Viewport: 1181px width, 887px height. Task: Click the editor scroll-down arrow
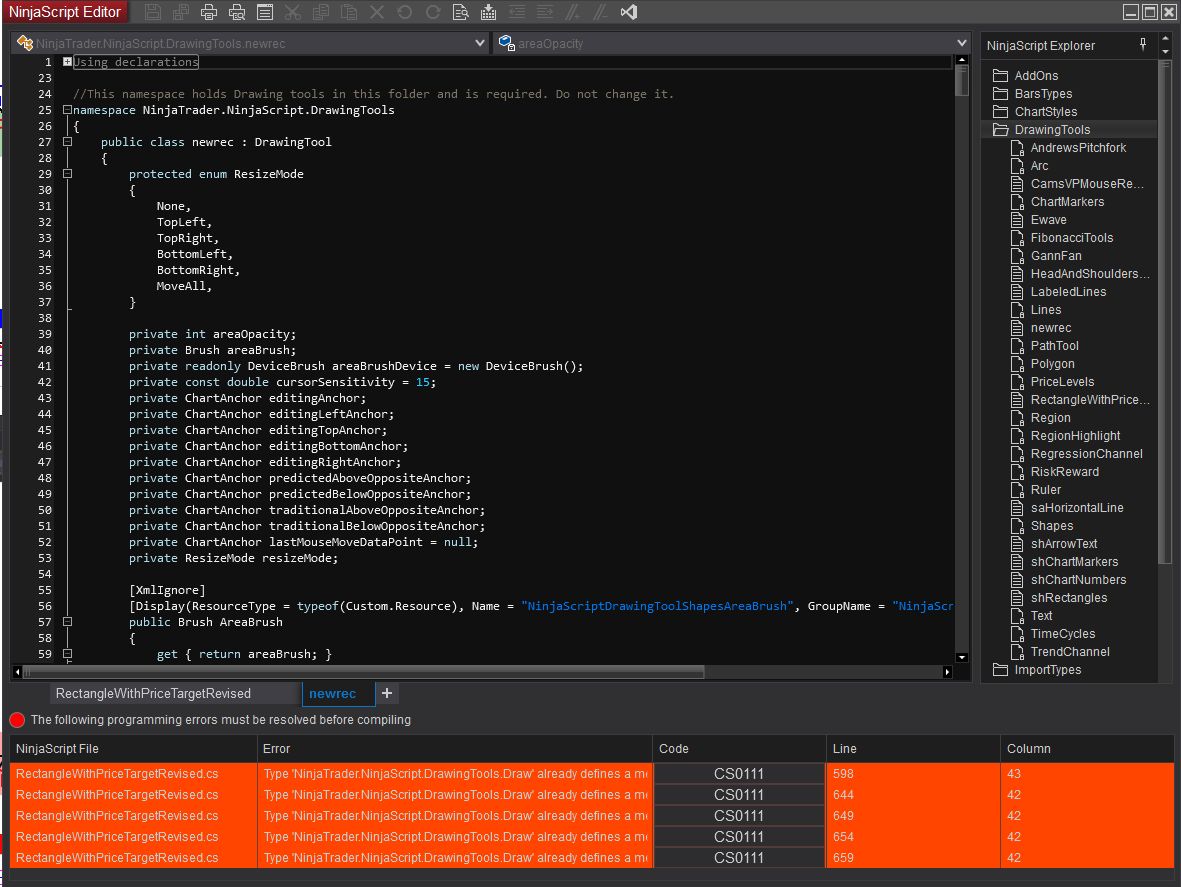(x=962, y=657)
